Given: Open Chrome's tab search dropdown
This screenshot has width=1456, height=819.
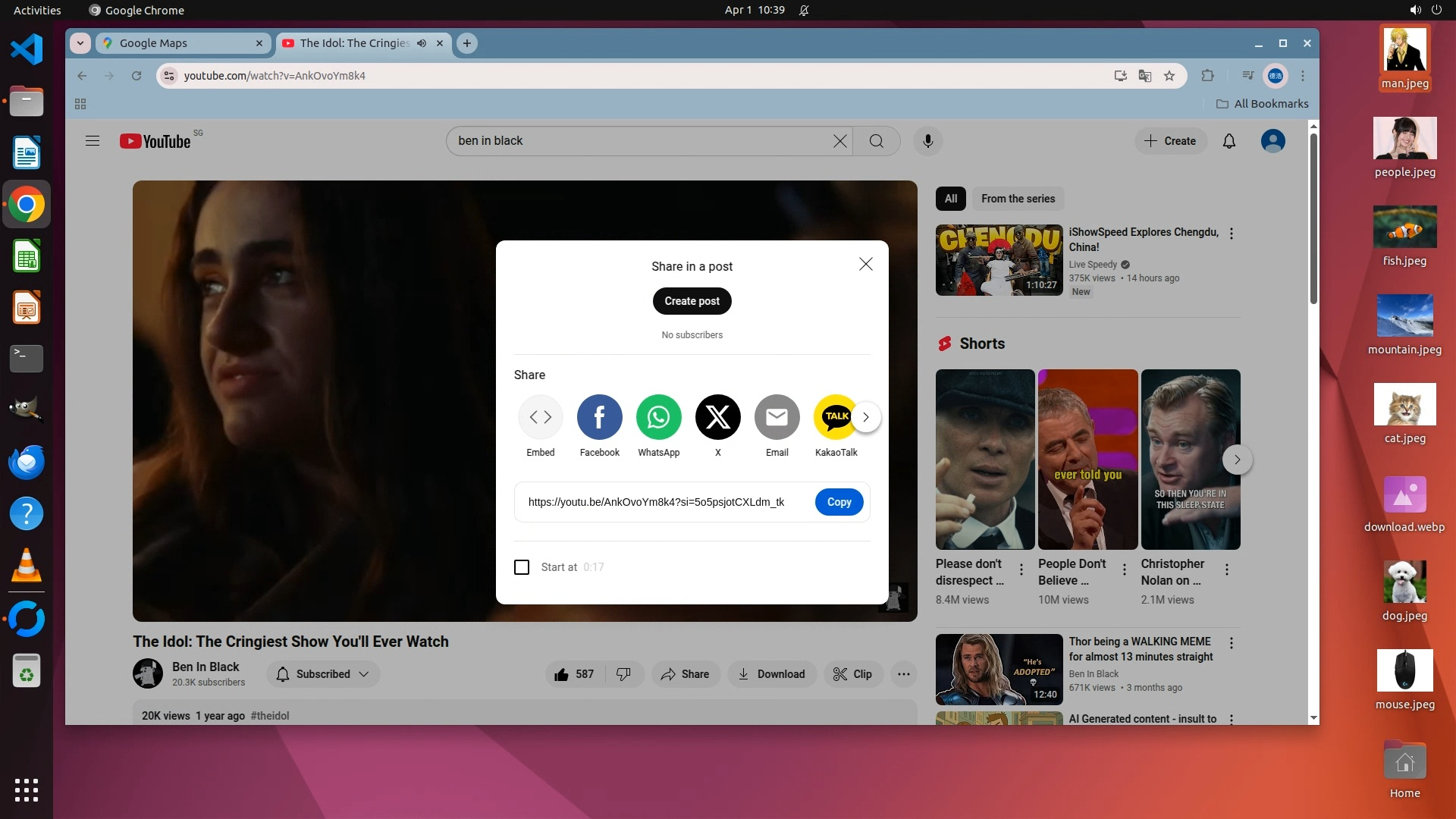Looking at the screenshot, I should coord(80,43).
